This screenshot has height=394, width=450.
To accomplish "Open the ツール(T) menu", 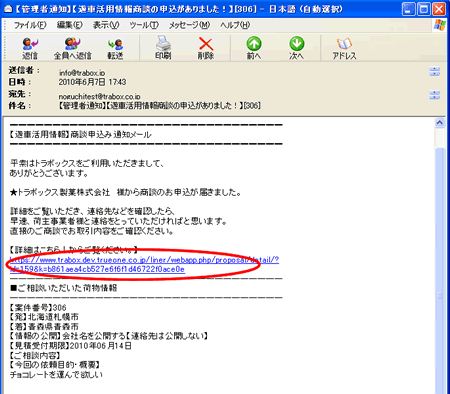I will [x=144, y=25].
